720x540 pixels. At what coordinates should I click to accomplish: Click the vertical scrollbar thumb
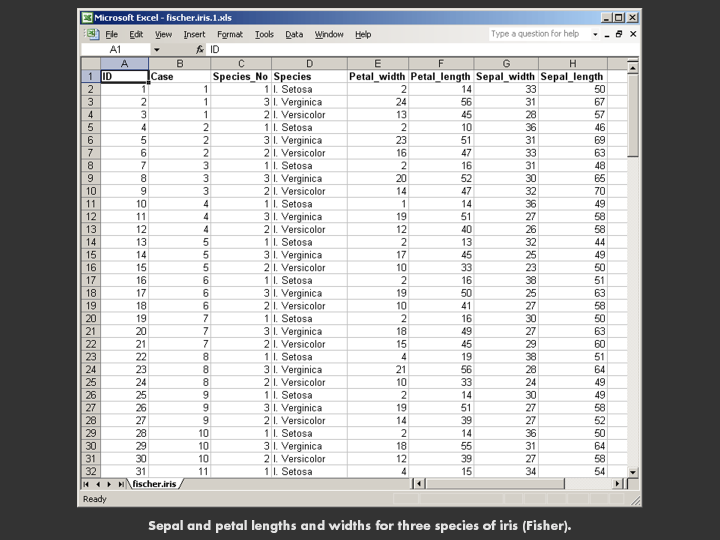pyautogui.click(x=632, y=115)
